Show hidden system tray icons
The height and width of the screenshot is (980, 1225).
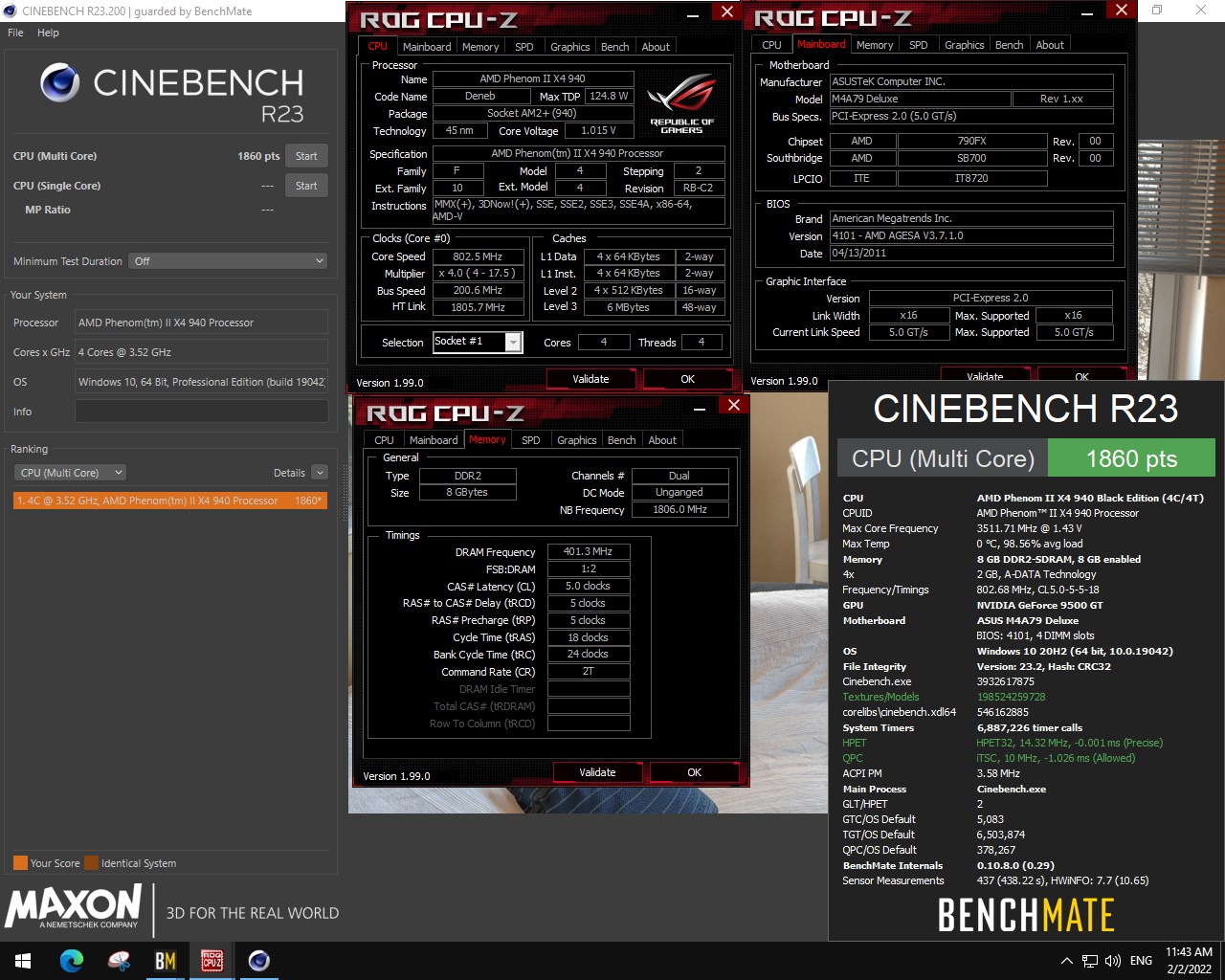(x=1066, y=961)
